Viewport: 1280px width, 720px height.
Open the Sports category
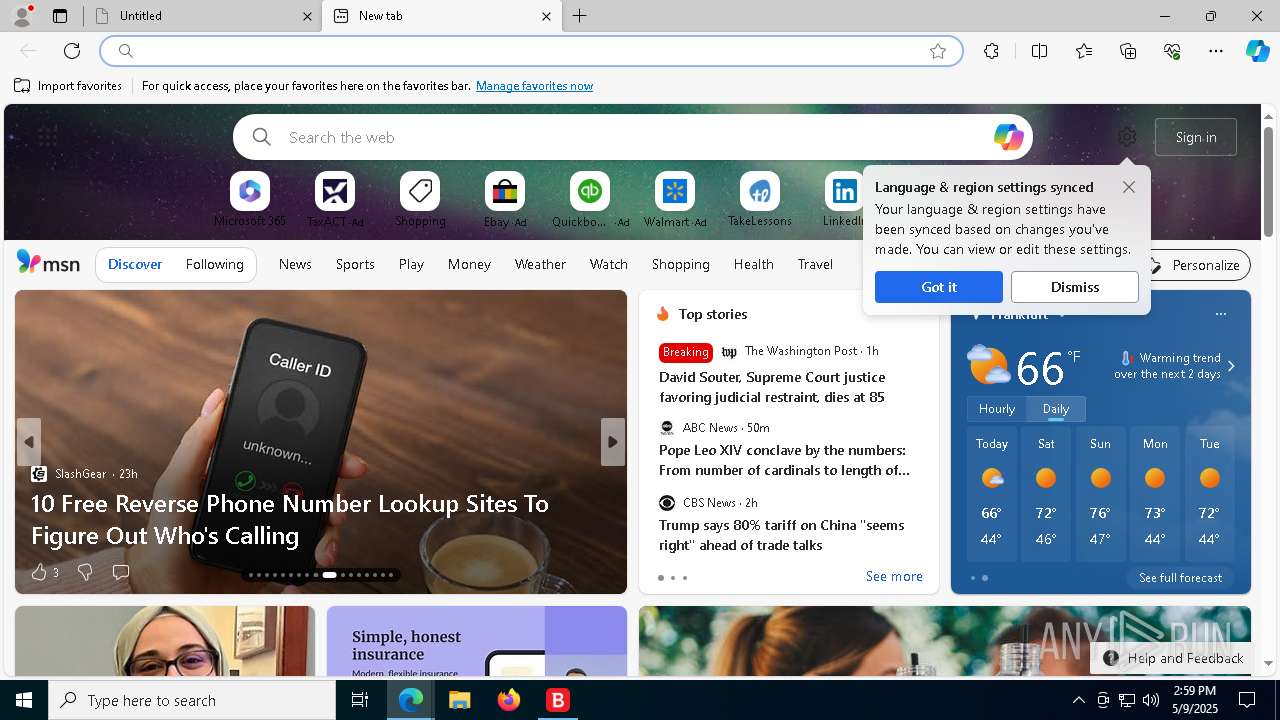355,264
